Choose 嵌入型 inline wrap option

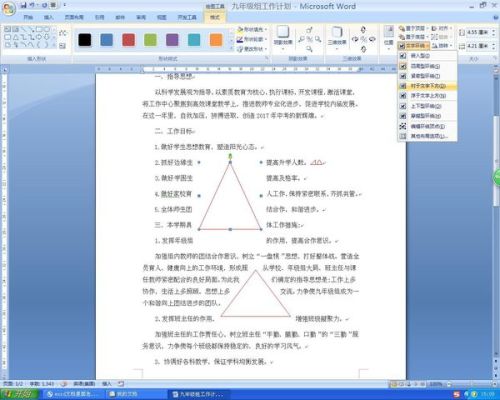pyautogui.click(x=427, y=56)
